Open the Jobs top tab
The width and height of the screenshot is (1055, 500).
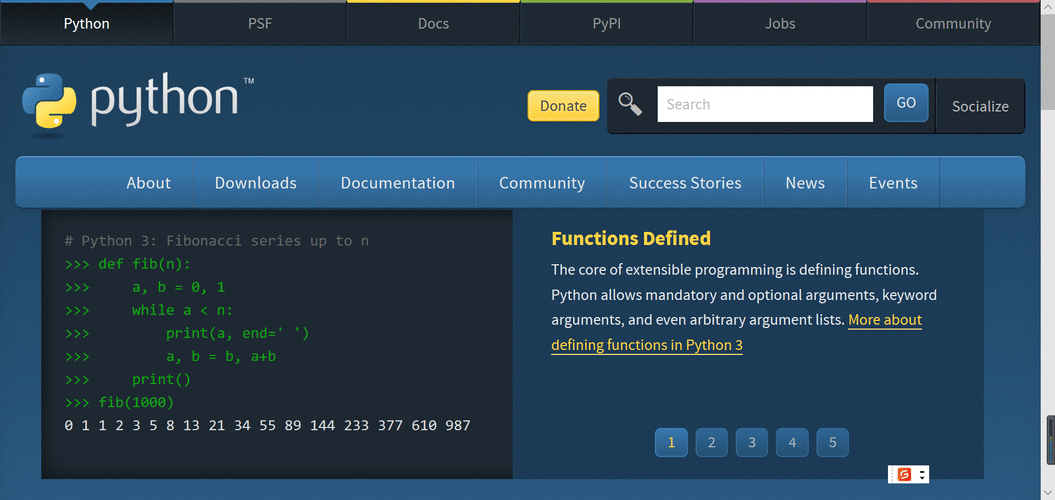[780, 24]
